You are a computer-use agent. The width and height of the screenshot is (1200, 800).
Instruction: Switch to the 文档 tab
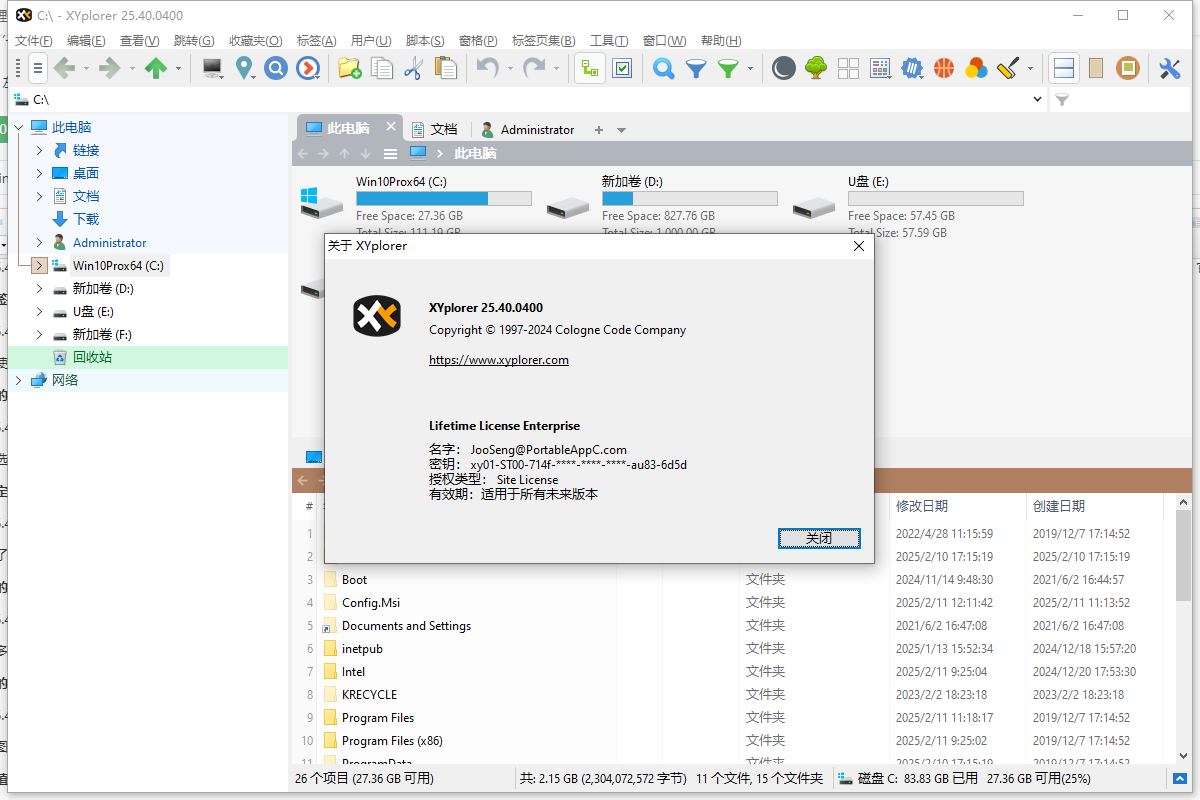tap(434, 129)
